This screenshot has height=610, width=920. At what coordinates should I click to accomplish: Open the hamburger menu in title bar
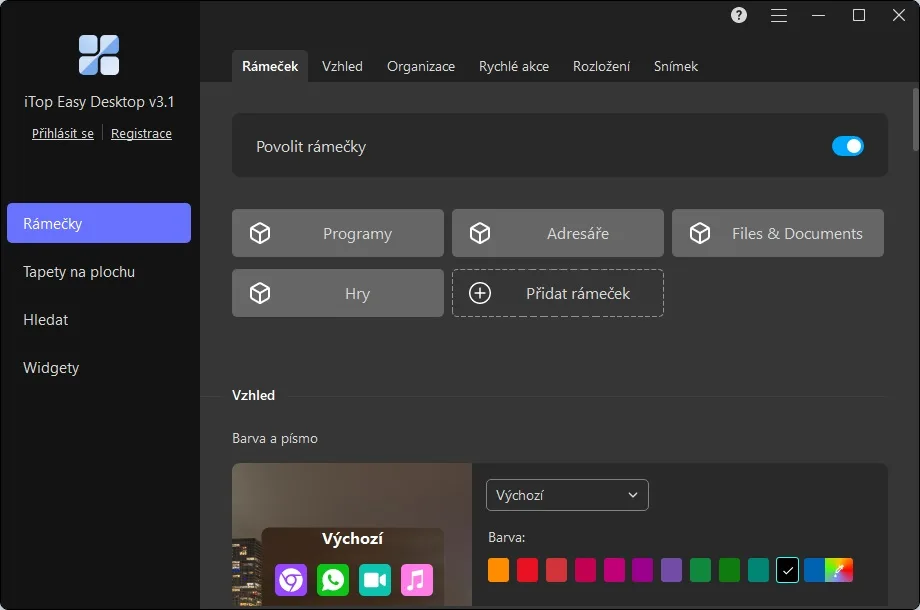(x=779, y=15)
